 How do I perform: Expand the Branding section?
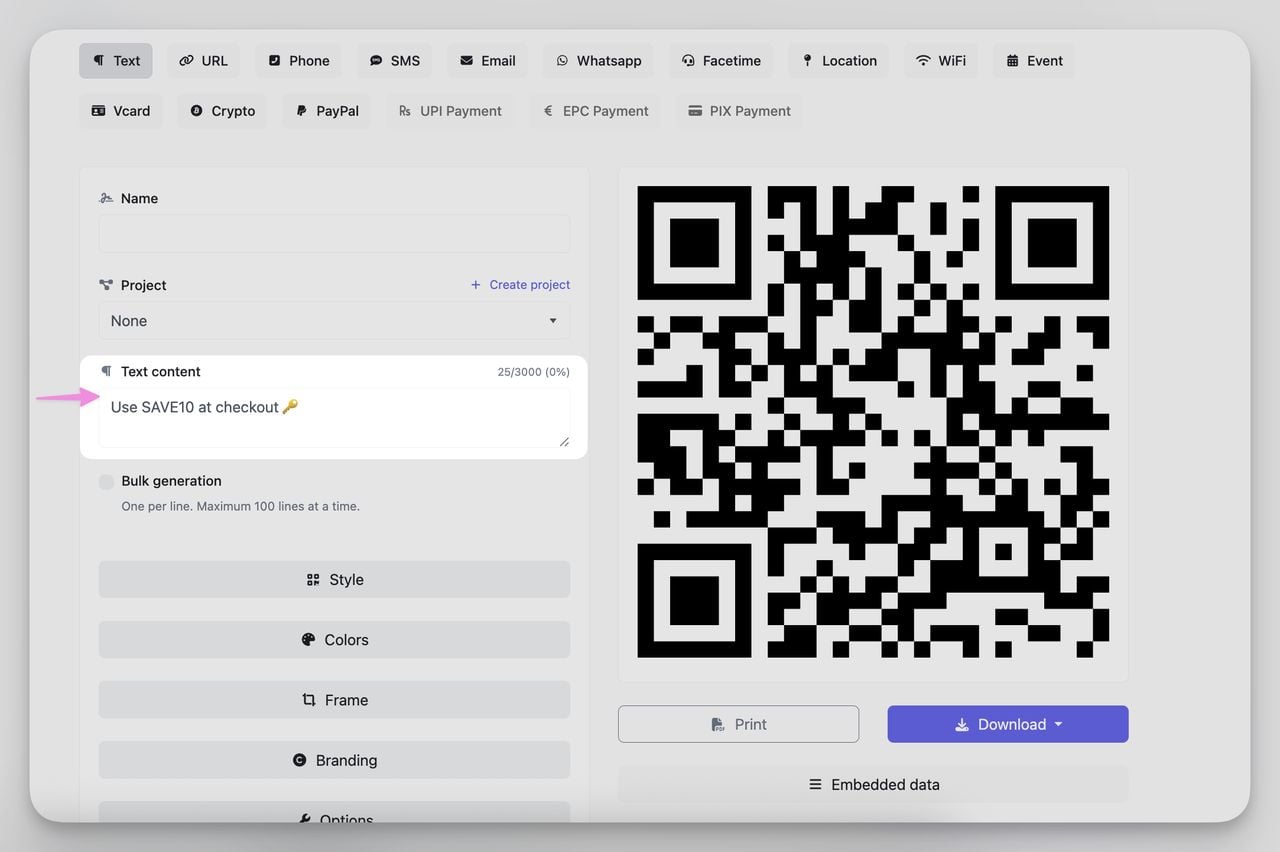[x=334, y=760]
